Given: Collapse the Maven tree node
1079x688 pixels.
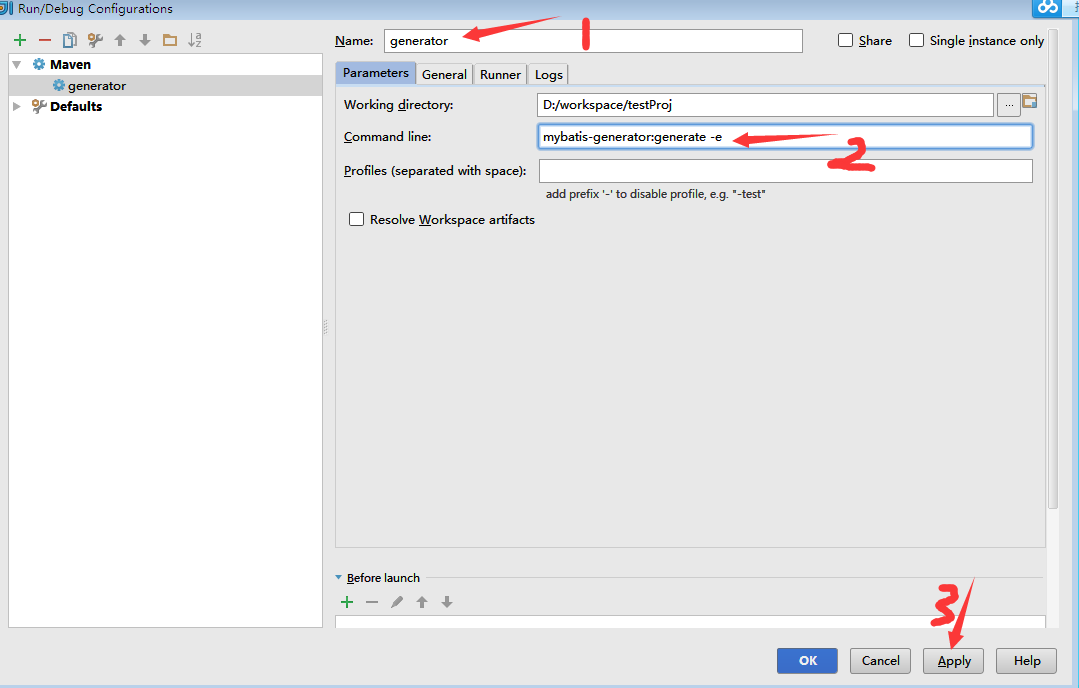Looking at the screenshot, I should point(17,64).
